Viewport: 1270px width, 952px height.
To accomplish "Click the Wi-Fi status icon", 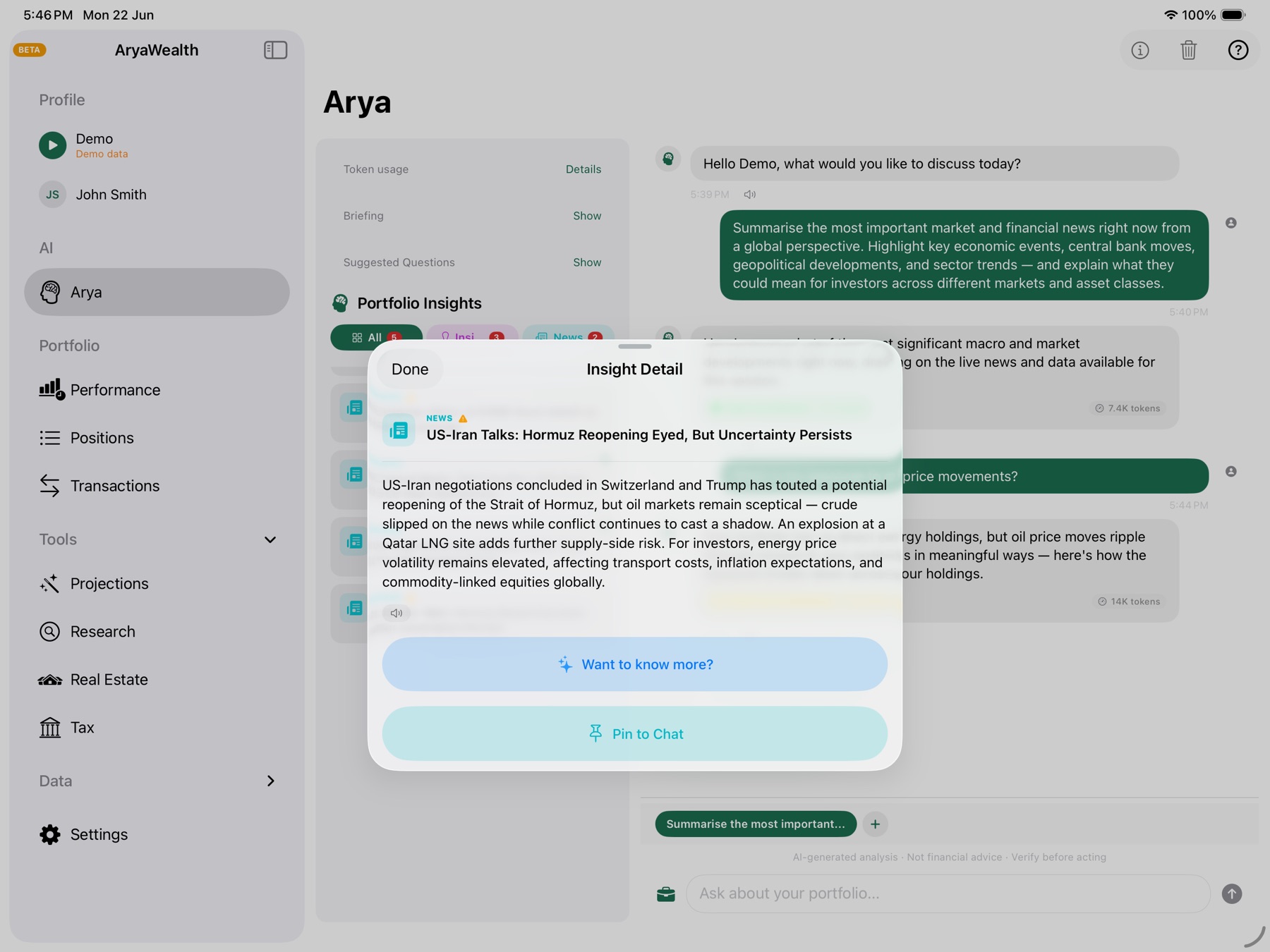I will click(1171, 15).
